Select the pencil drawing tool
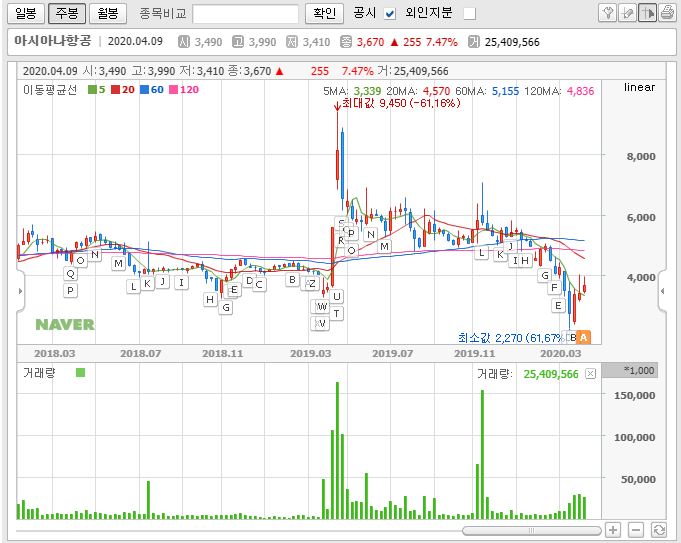The image size is (681, 543). tap(628, 13)
